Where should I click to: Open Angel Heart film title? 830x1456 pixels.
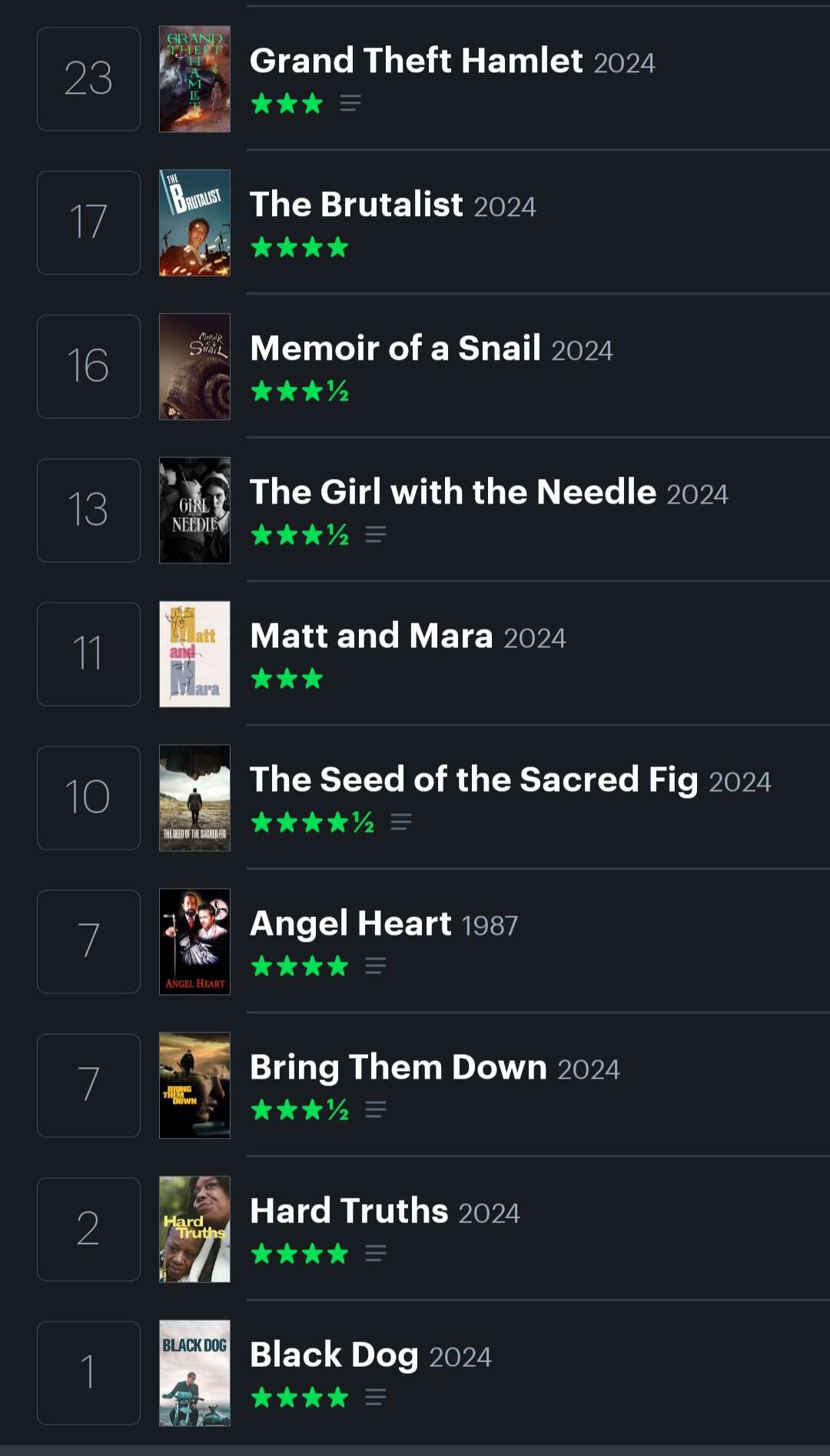tap(350, 923)
